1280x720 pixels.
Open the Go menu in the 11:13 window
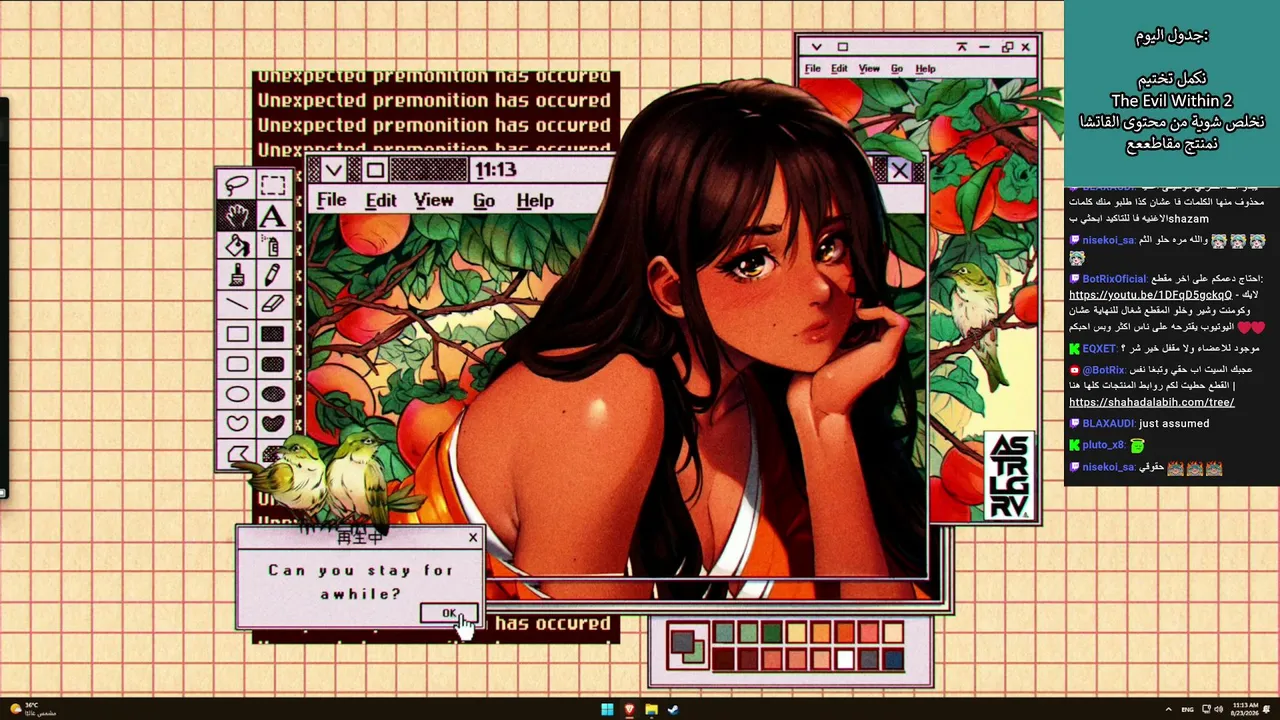tap(484, 200)
